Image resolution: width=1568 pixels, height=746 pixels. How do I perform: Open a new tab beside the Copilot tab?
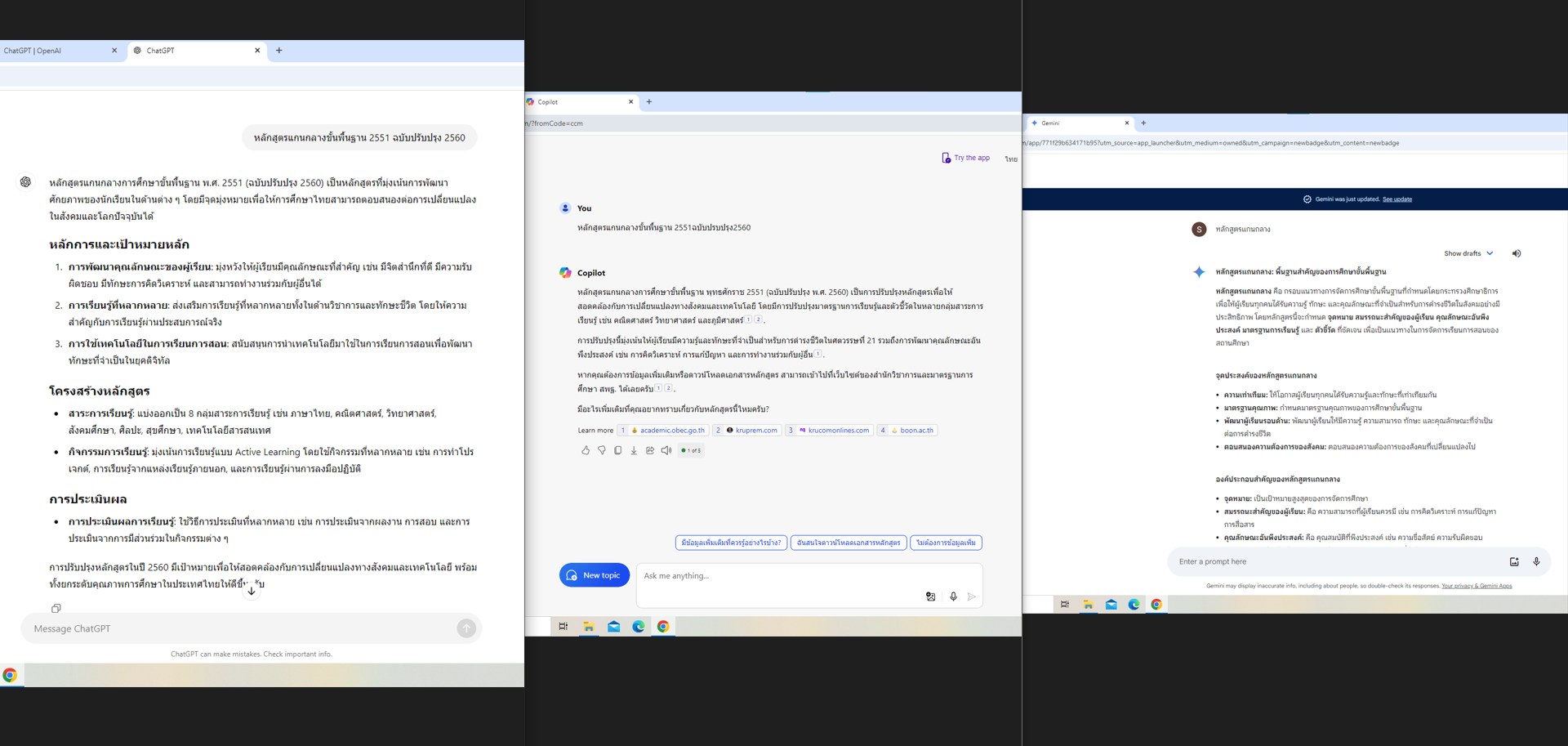pos(649,102)
